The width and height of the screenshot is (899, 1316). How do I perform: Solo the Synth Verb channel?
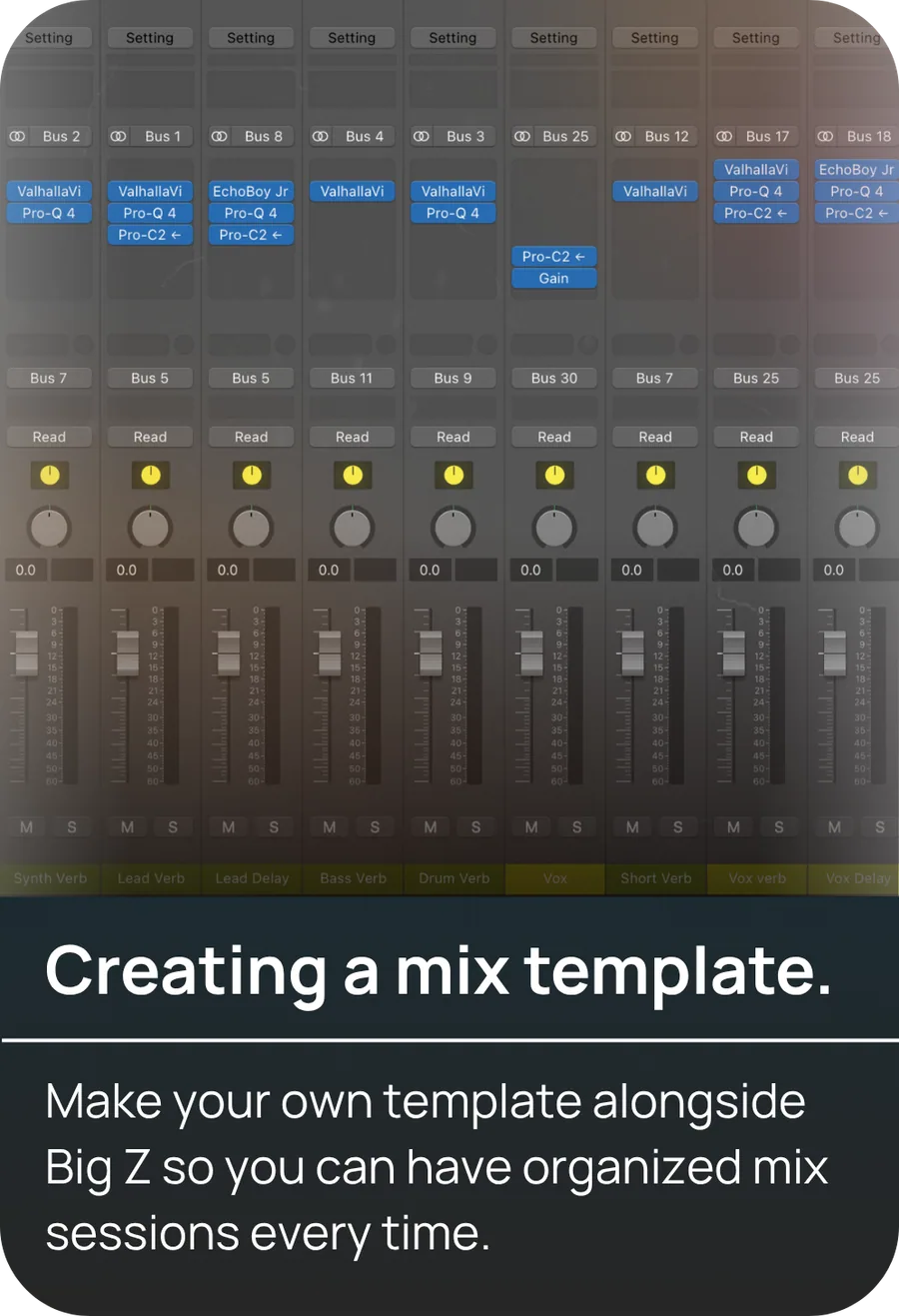coord(72,826)
